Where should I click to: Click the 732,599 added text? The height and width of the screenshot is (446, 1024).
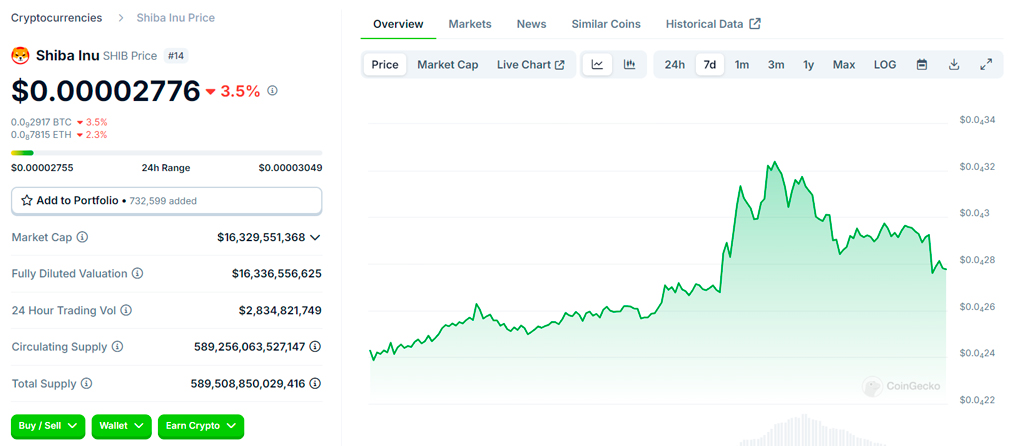pyautogui.click(x=163, y=201)
